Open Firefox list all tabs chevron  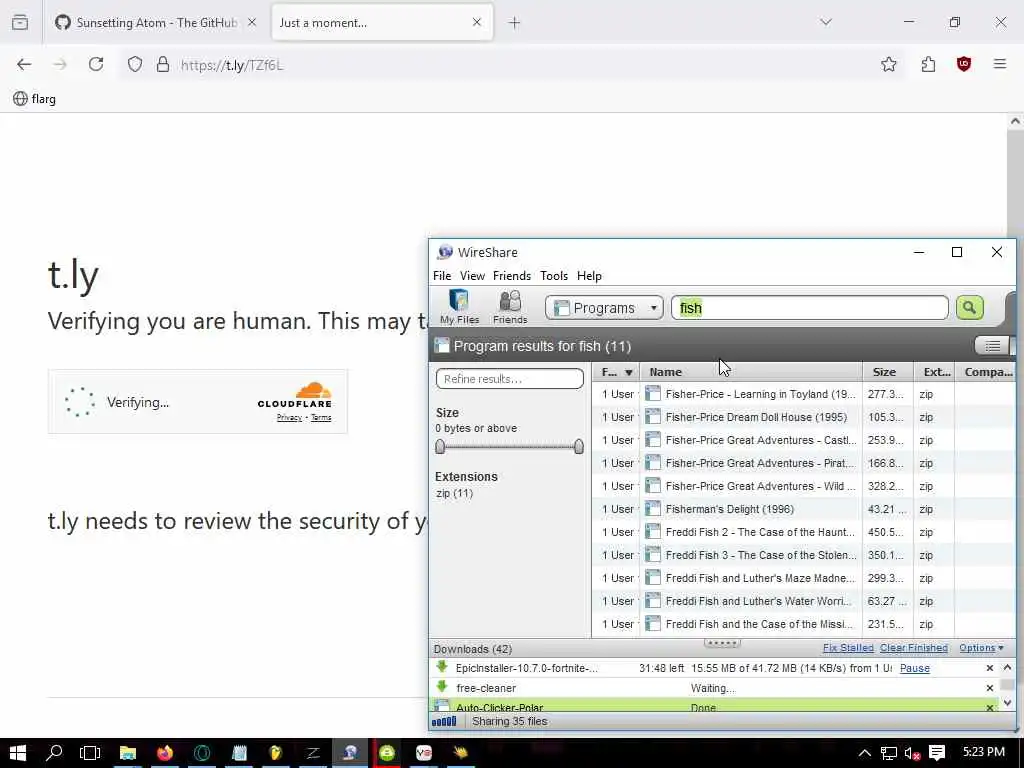pos(826,22)
